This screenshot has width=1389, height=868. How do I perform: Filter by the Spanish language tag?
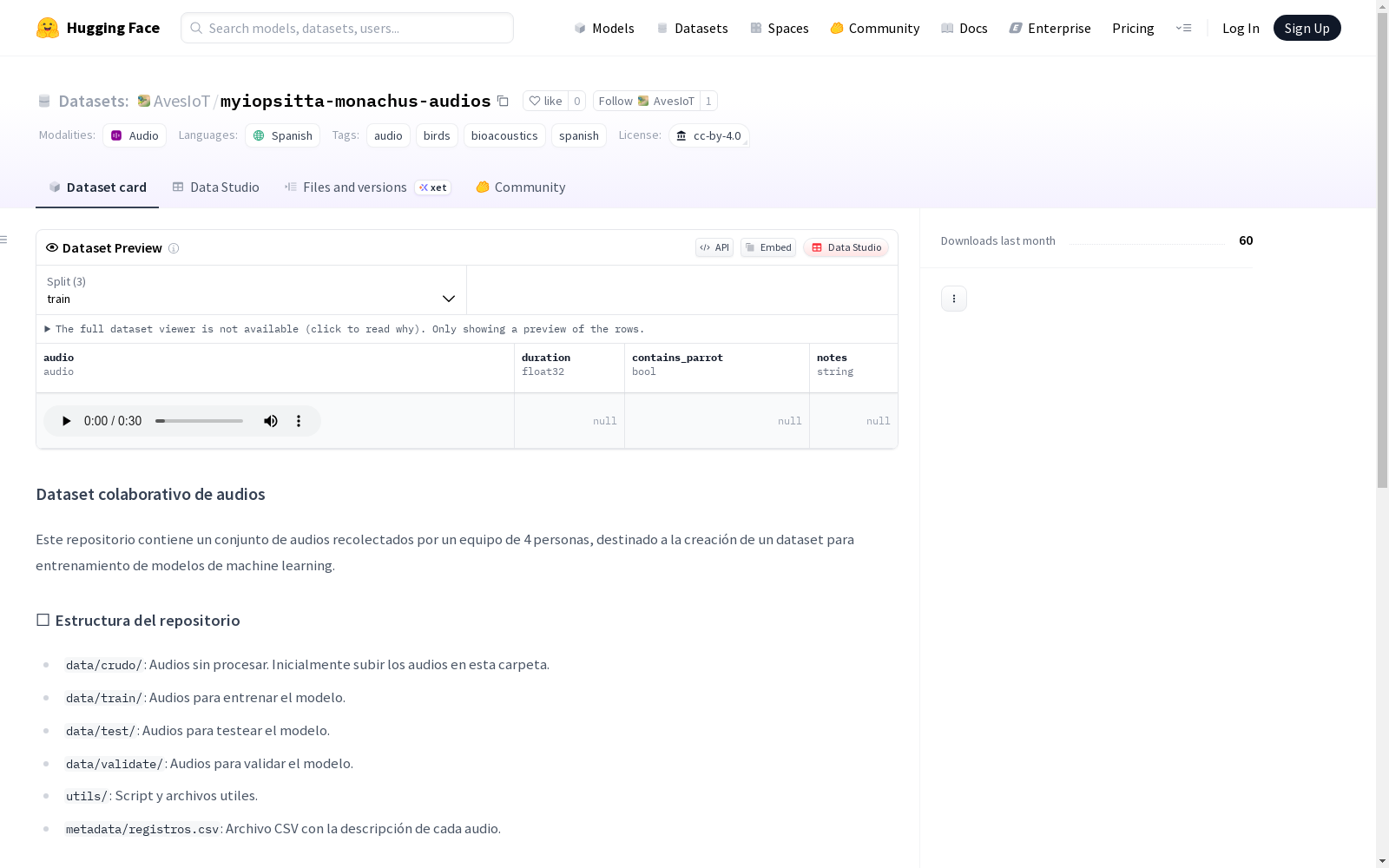[x=283, y=135]
